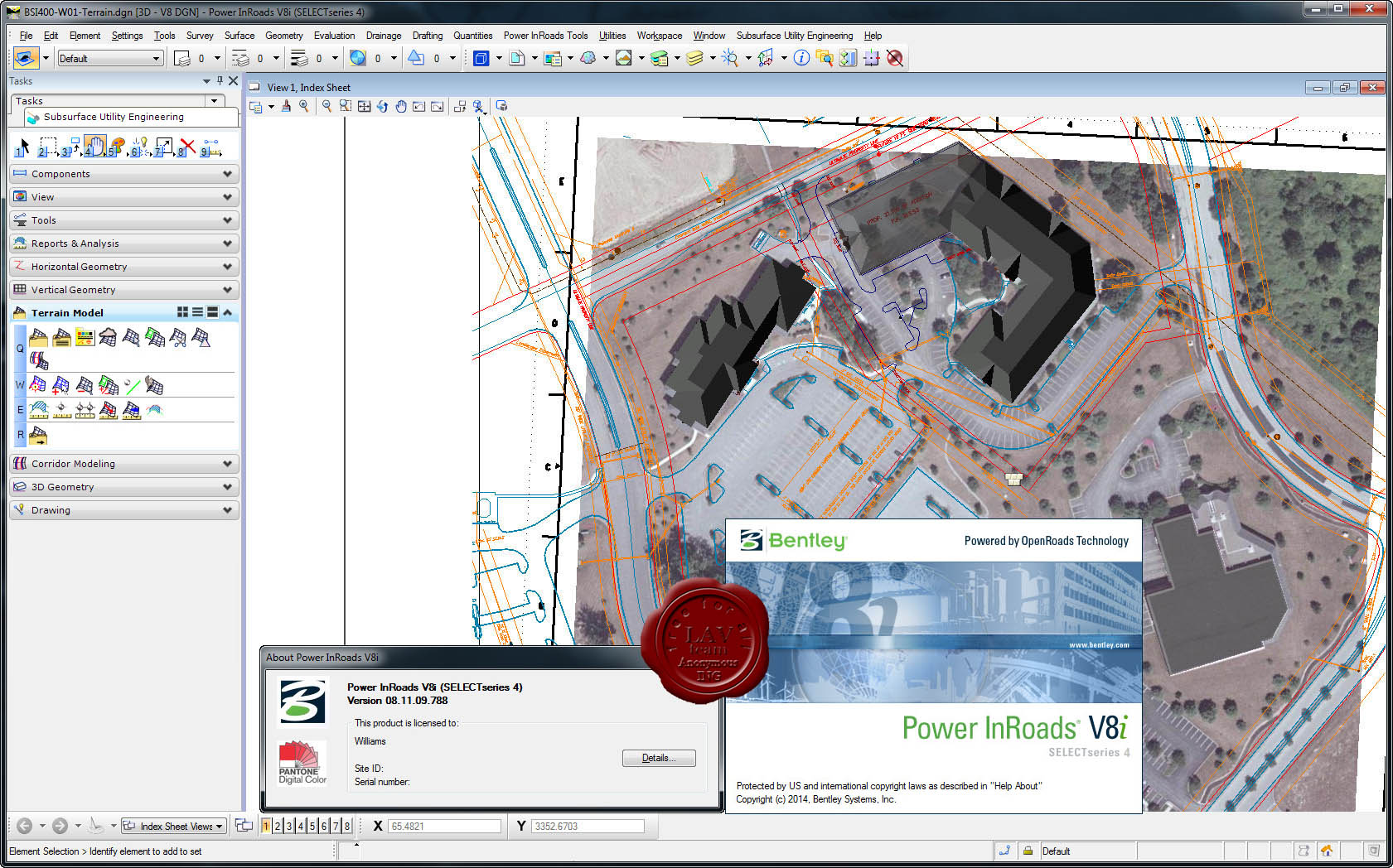1393x868 pixels.
Task: Open the Power InRoads Tools menu
Action: [545, 36]
